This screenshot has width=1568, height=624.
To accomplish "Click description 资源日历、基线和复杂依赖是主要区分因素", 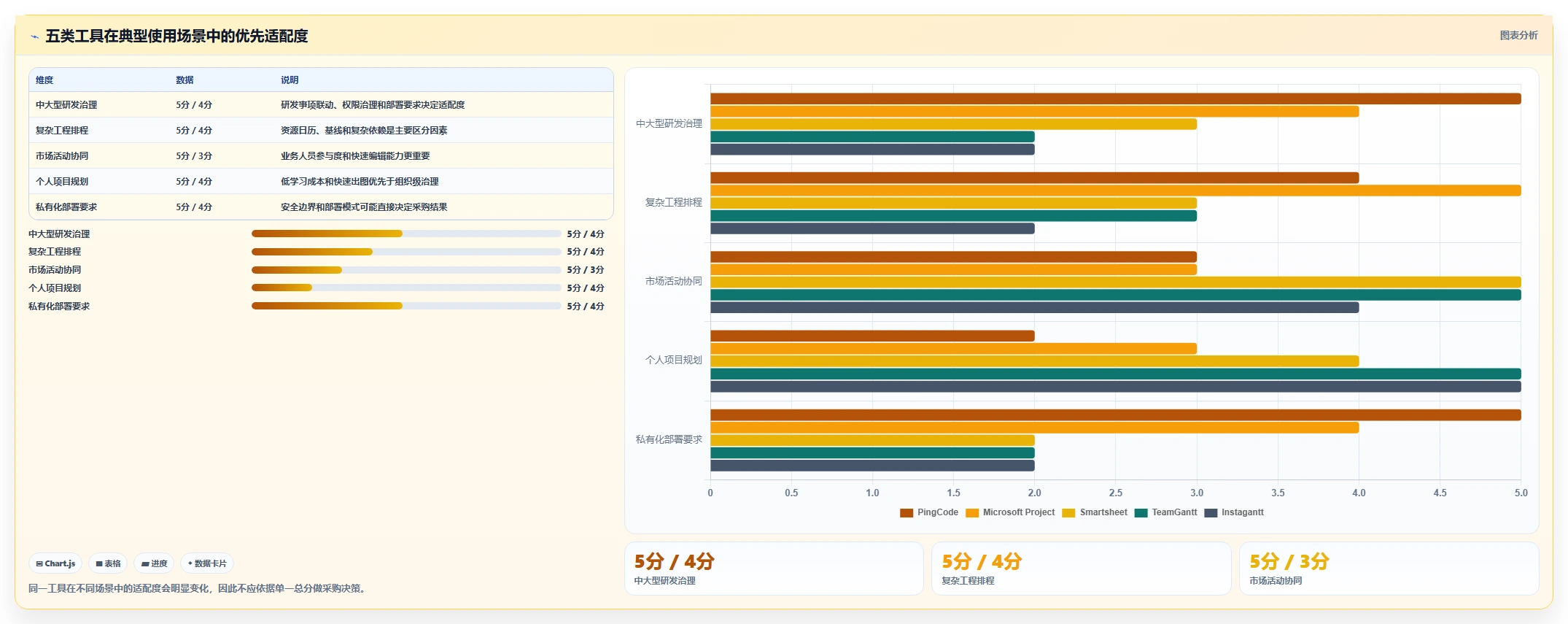I will [x=364, y=131].
